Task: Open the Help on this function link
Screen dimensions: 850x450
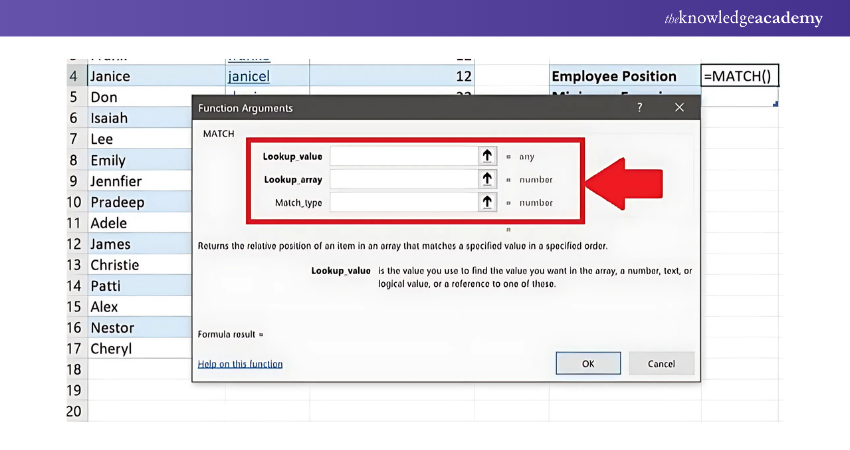Action: (x=240, y=364)
